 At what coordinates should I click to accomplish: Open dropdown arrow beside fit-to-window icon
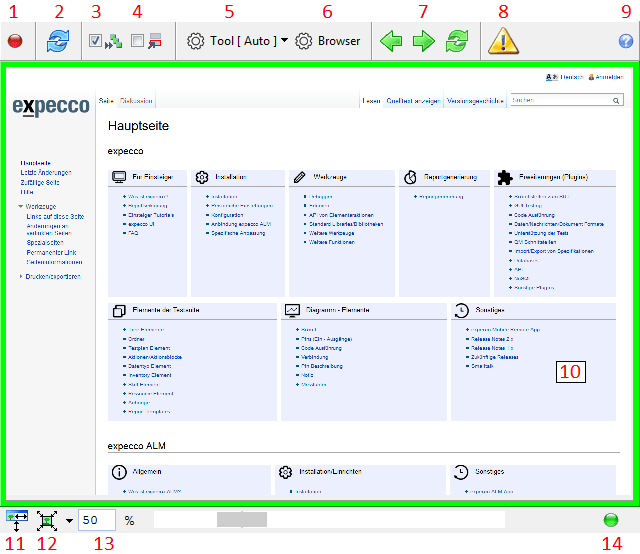pos(68,520)
